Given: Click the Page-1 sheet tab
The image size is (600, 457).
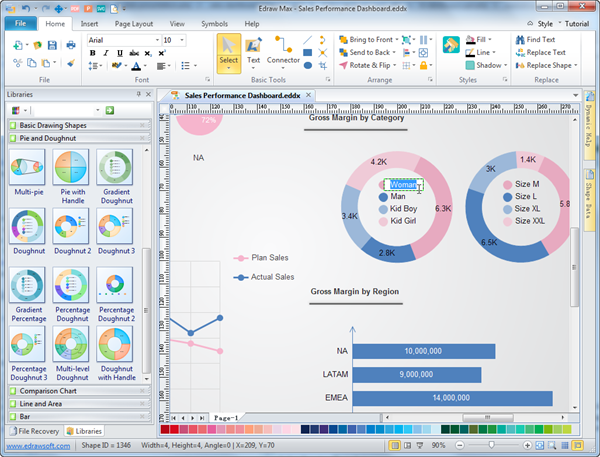Looking at the screenshot, I should (x=227, y=417).
